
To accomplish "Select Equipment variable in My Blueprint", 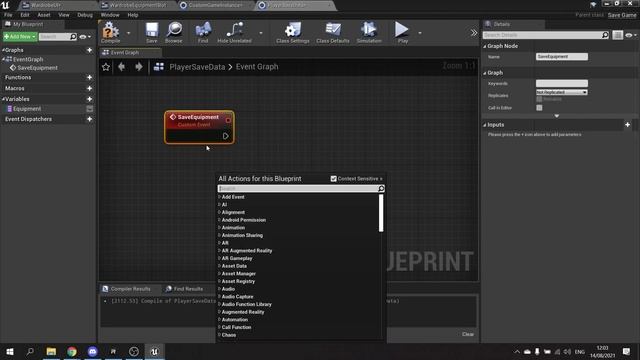I will [27, 109].
